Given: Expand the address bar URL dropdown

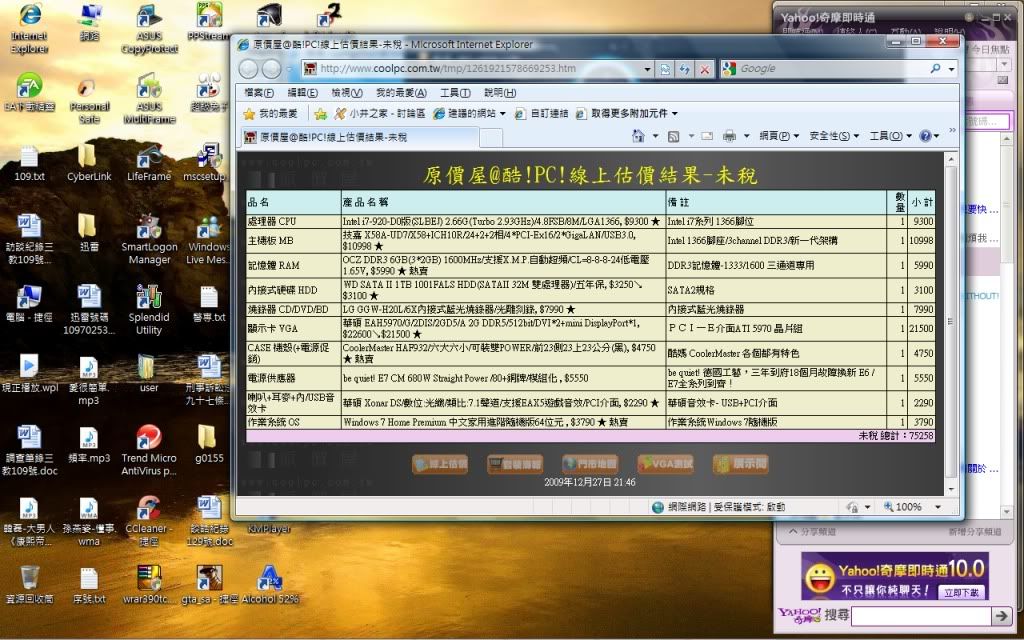Looking at the screenshot, I should pyautogui.click(x=647, y=69).
